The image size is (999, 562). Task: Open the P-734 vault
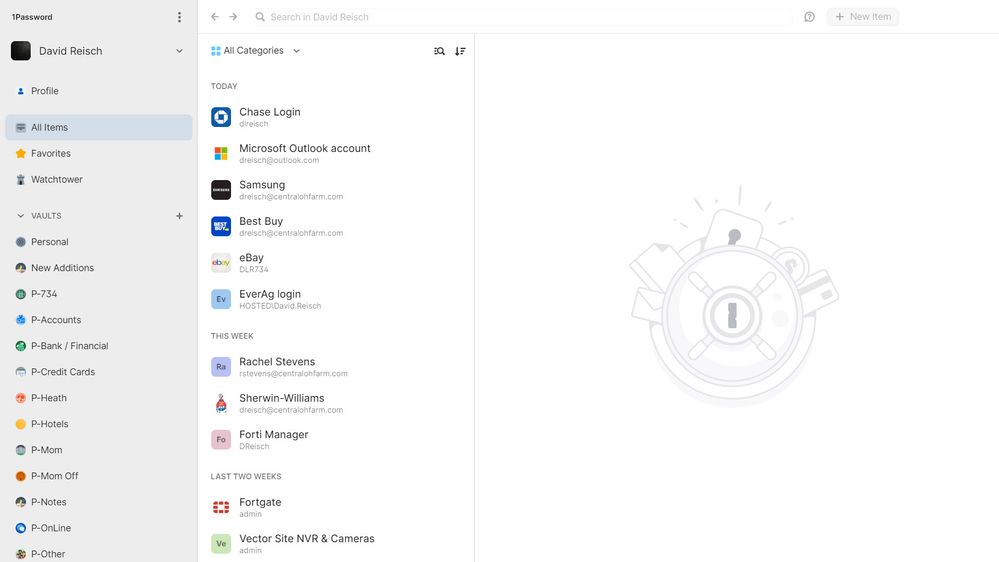pos(99,294)
